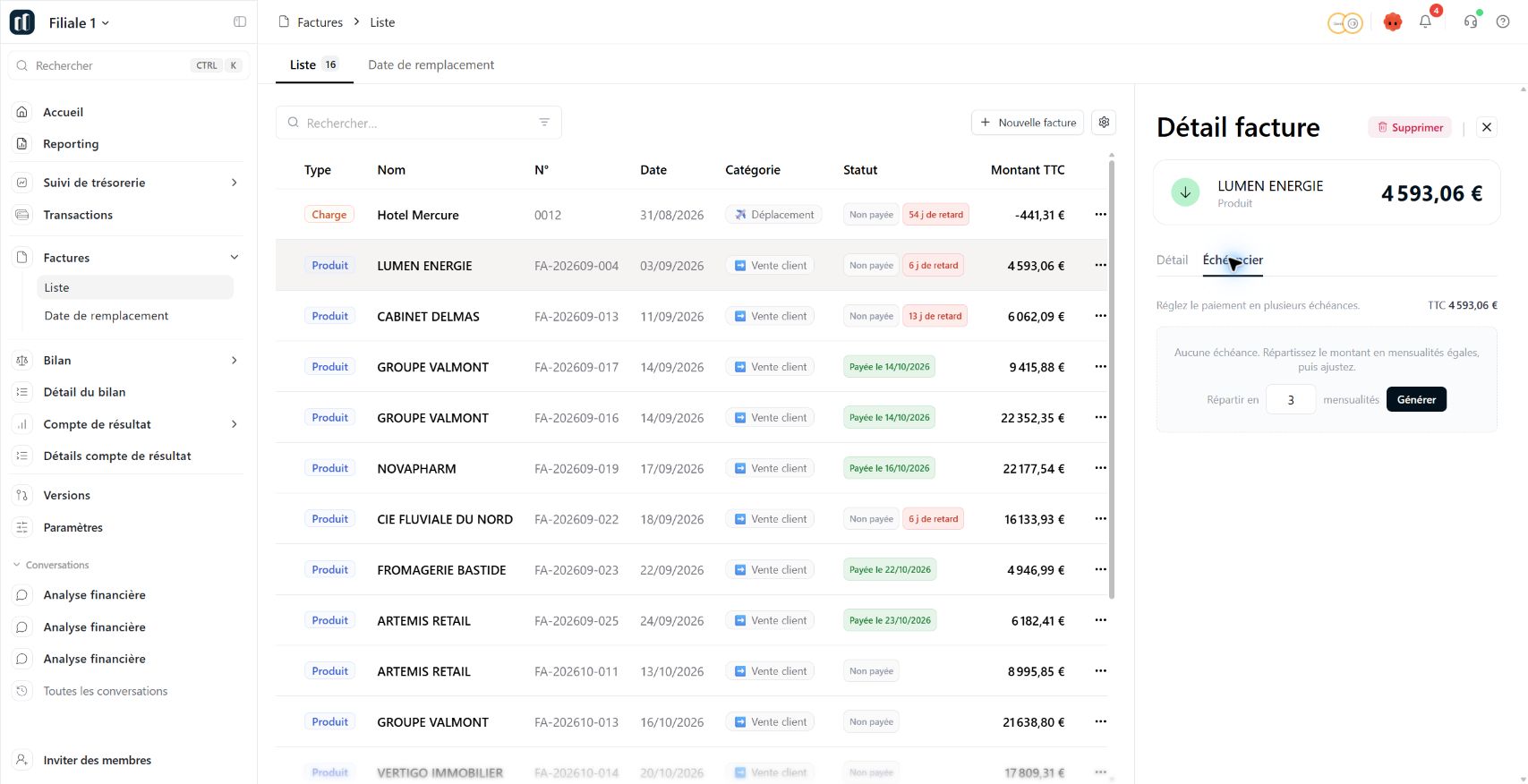The height and width of the screenshot is (784, 1528).
Task: Open the Filiale 1 workspace dropdown
Action: click(79, 22)
